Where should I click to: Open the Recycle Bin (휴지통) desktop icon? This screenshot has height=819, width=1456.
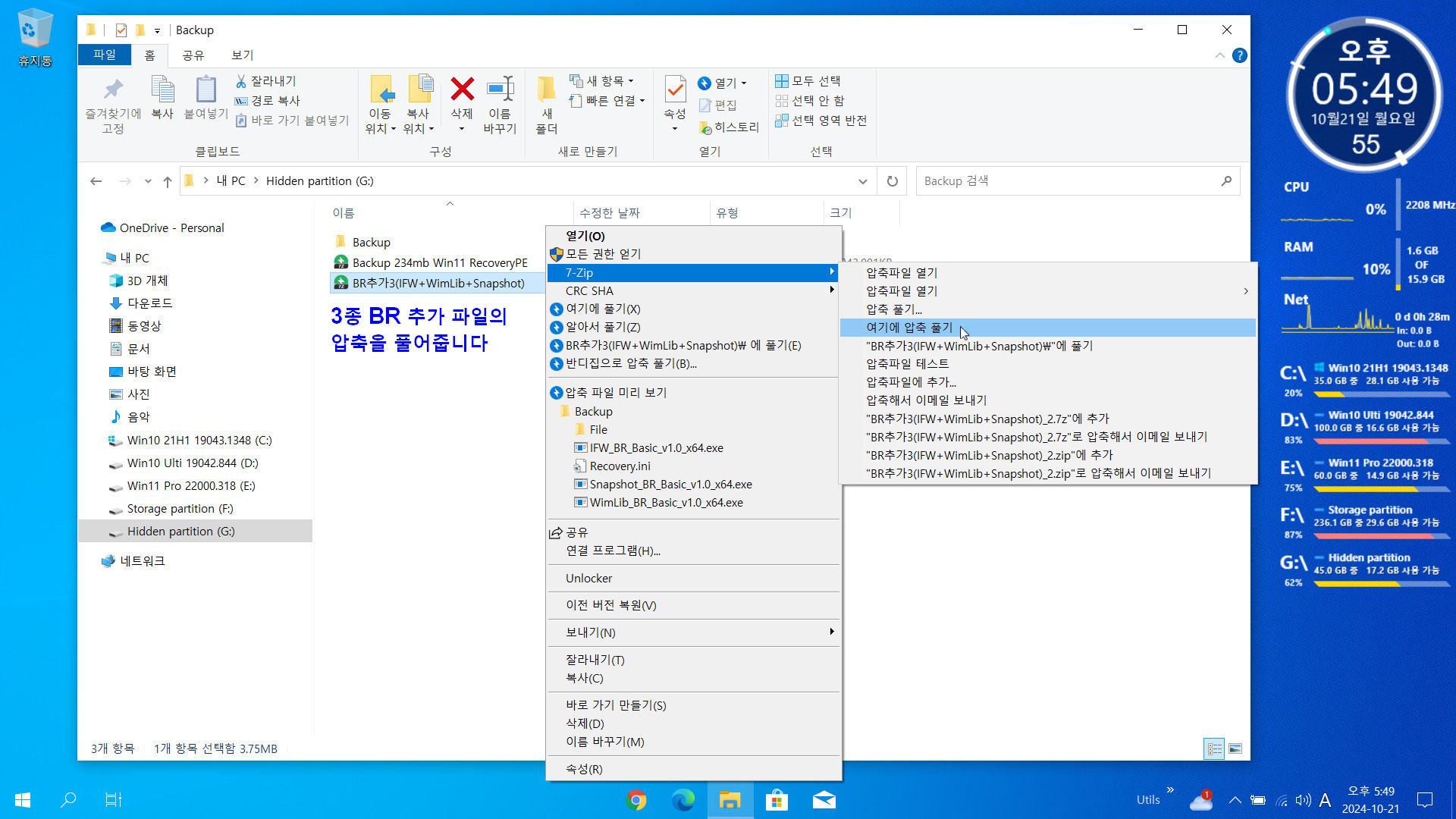[35, 38]
